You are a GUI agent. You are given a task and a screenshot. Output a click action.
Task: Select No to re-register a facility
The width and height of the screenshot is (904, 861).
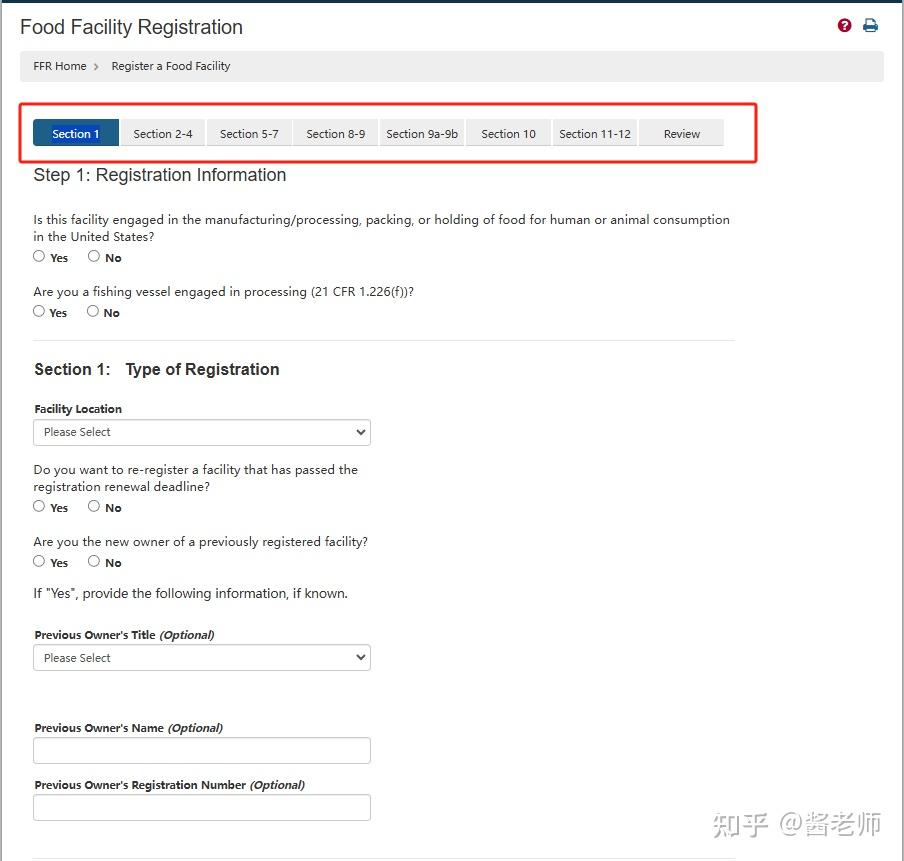(93, 506)
